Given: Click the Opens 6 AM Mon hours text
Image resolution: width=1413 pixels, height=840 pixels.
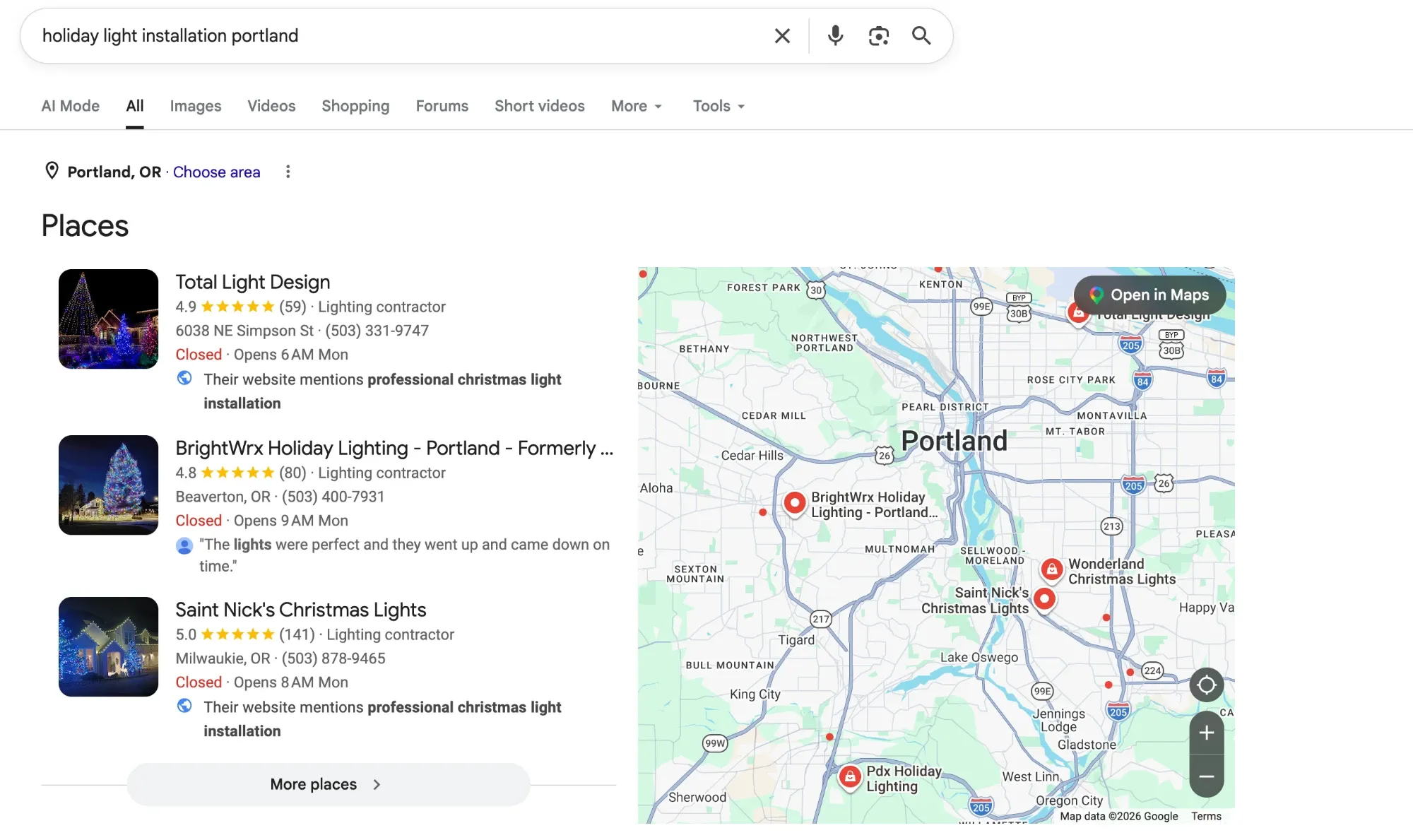Looking at the screenshot, I should point(291,355).
